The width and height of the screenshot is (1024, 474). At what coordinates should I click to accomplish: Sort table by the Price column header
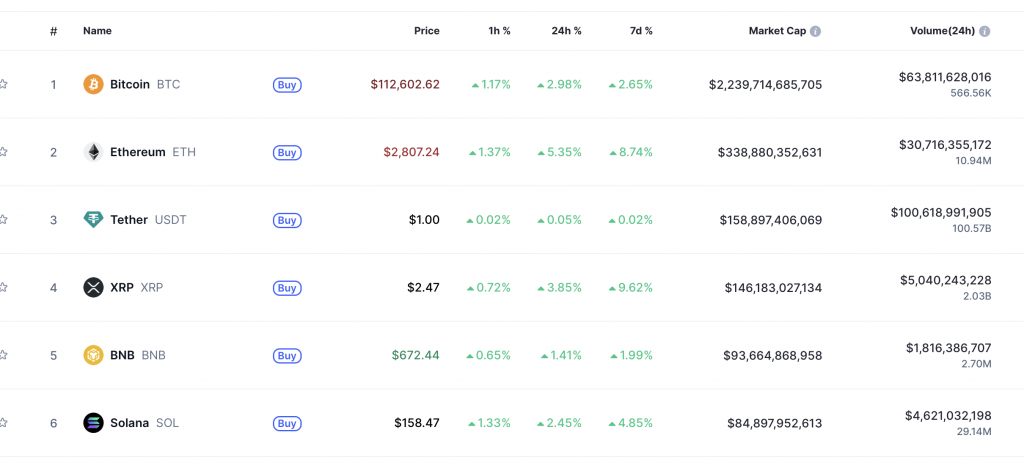coord(427,31)
